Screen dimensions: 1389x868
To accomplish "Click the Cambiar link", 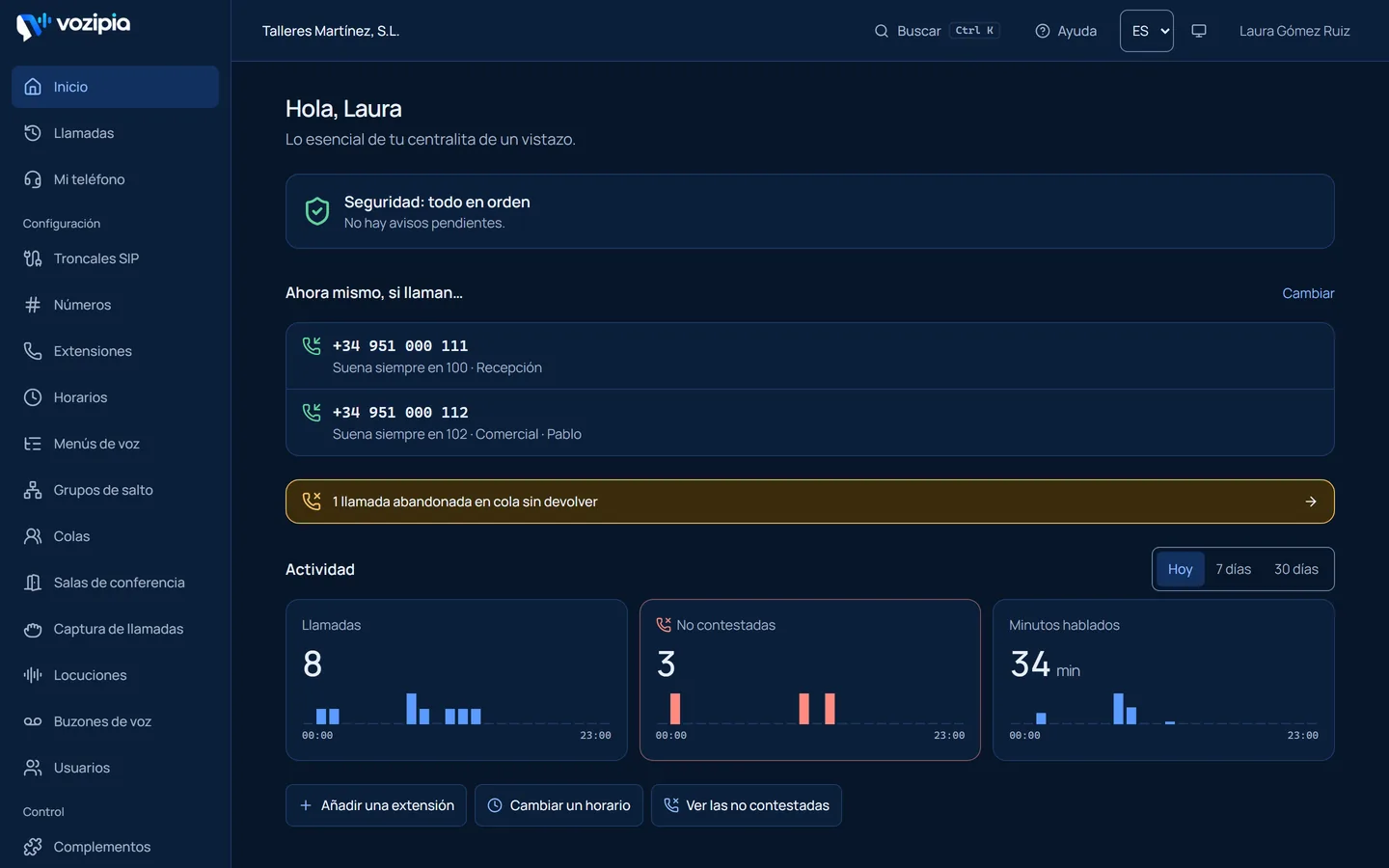I will tap(1308, 293).
